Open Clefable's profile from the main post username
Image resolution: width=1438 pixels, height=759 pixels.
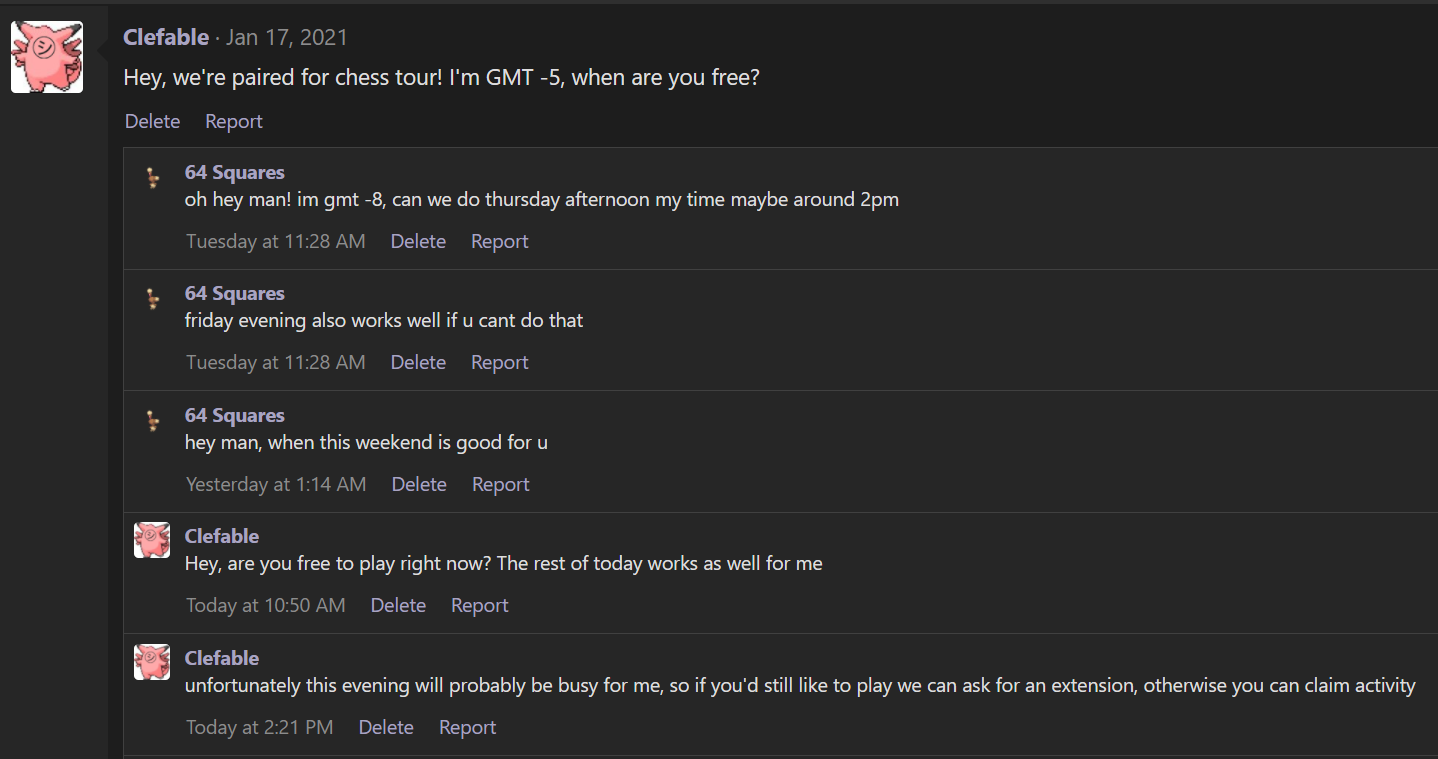point(166,38)
